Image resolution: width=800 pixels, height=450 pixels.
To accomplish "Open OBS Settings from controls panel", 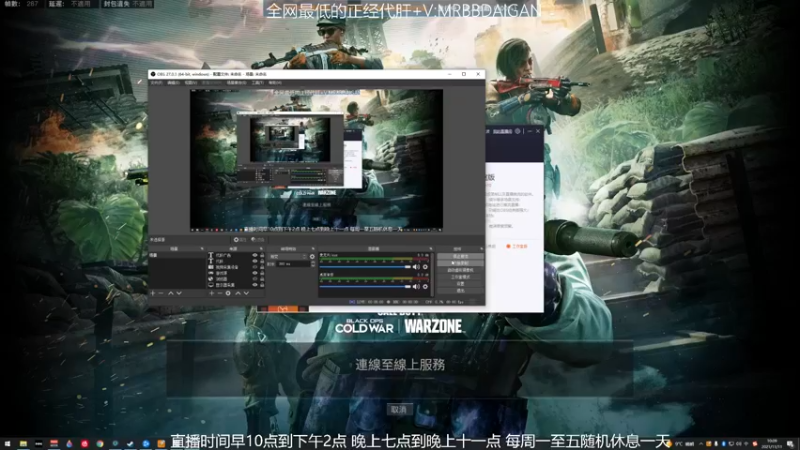I will click(x=460, y=284).
